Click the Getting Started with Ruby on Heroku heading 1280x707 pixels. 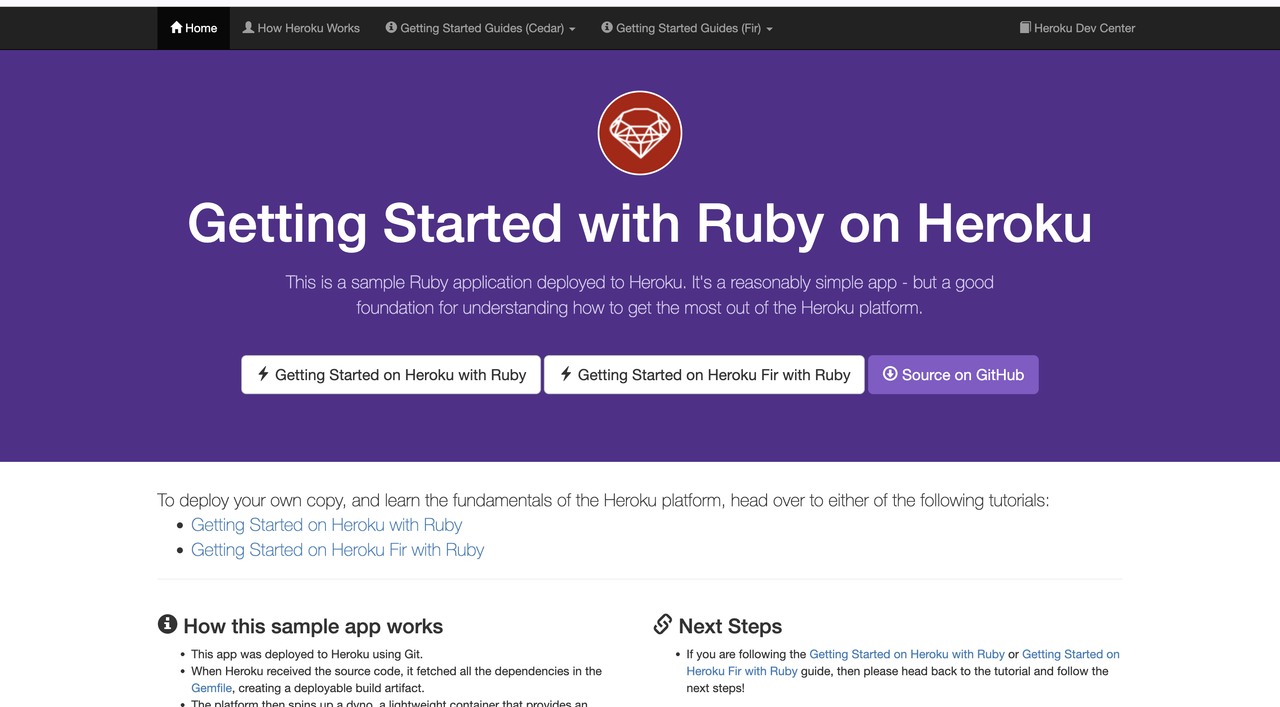[640, 223]
